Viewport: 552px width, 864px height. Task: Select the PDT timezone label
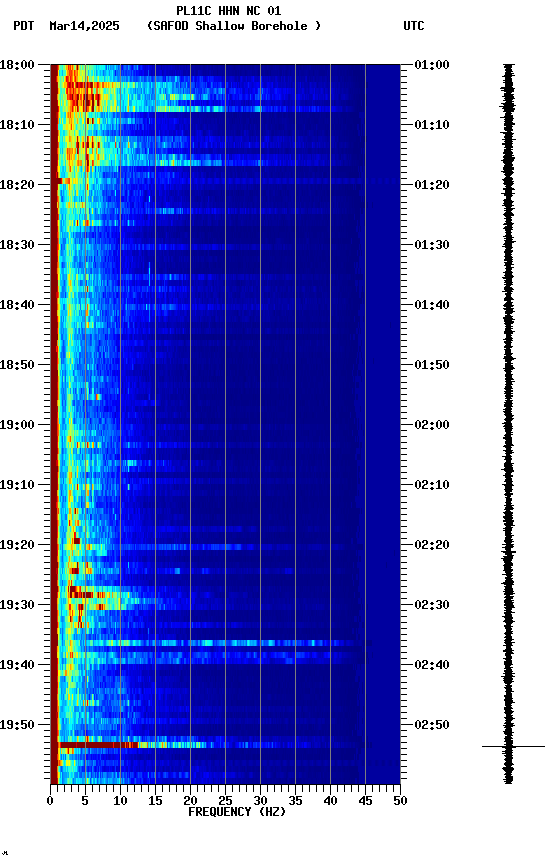[x=24, y=26]
